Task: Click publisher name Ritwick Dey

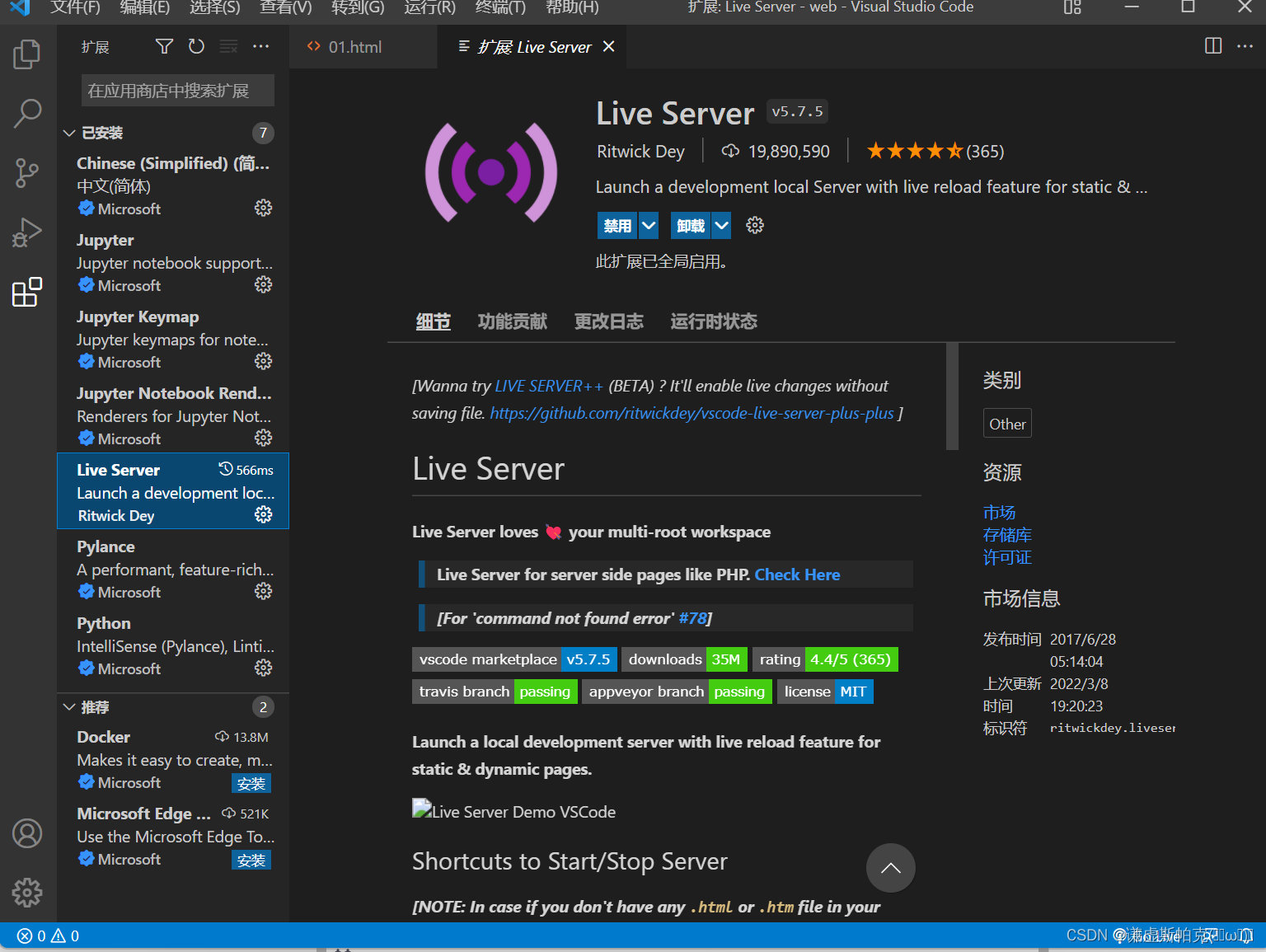Action: (640, 151)
